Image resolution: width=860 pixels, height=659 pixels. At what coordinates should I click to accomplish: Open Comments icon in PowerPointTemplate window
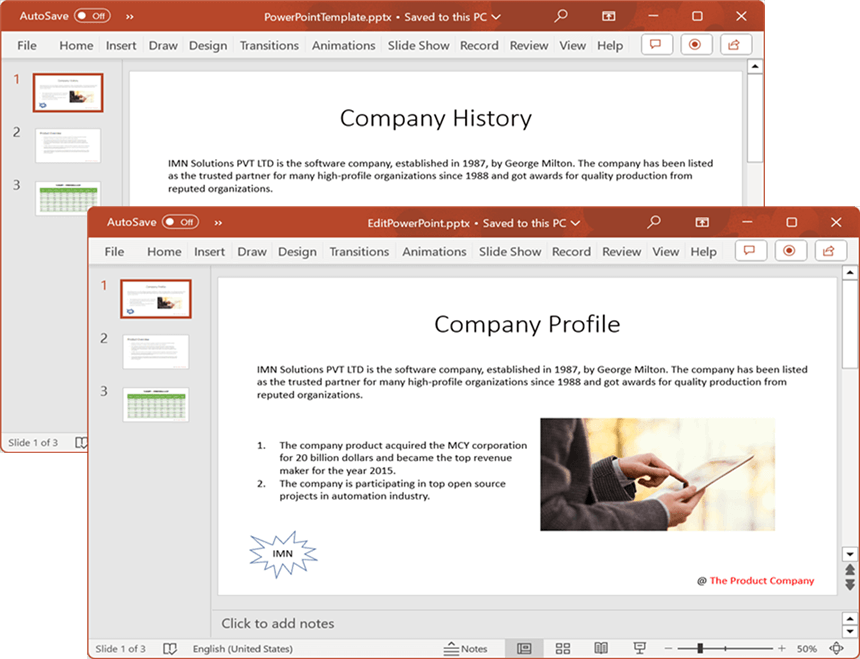(x=657, y=44)
